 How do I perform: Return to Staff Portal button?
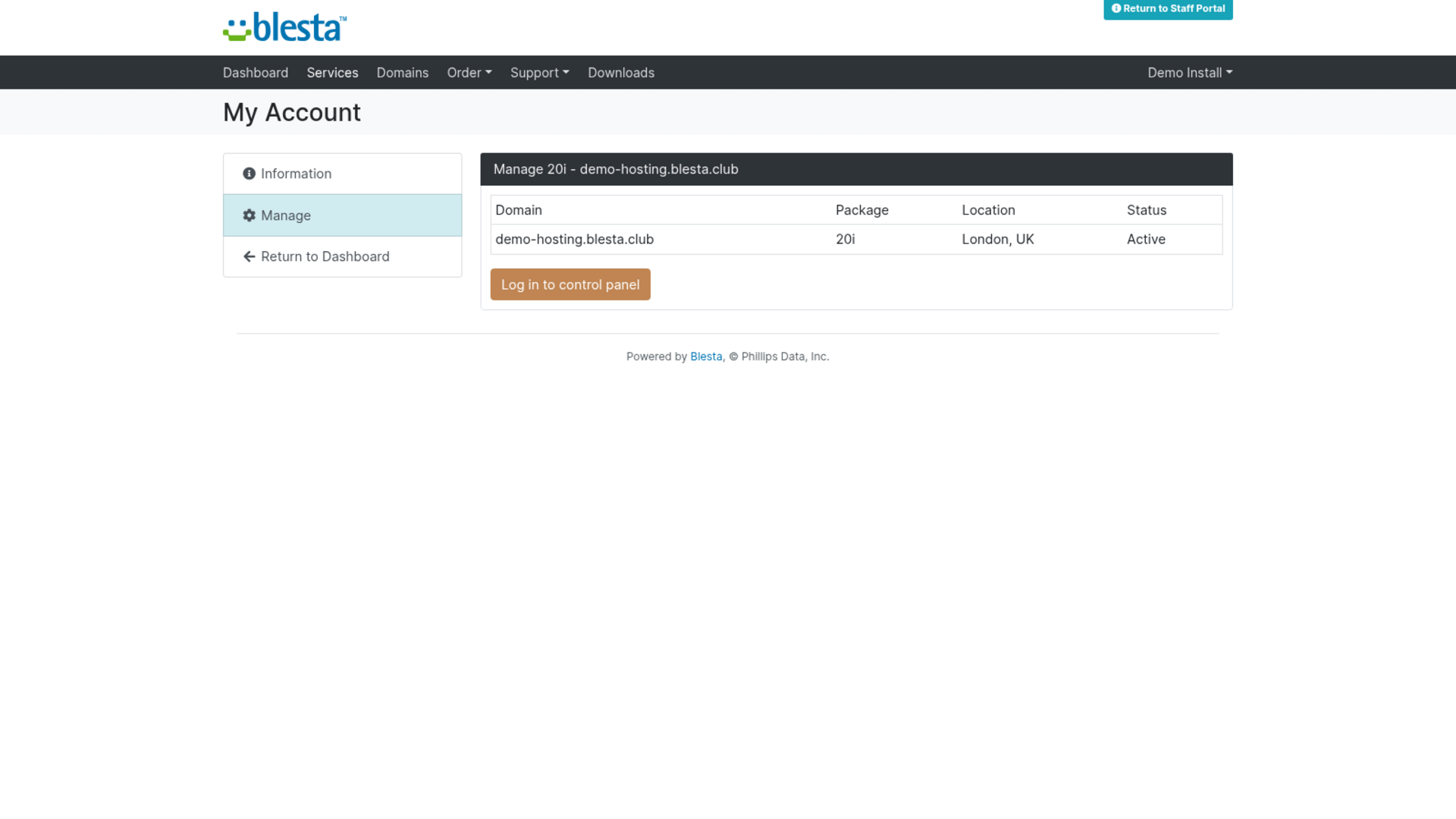point(1168,9)
